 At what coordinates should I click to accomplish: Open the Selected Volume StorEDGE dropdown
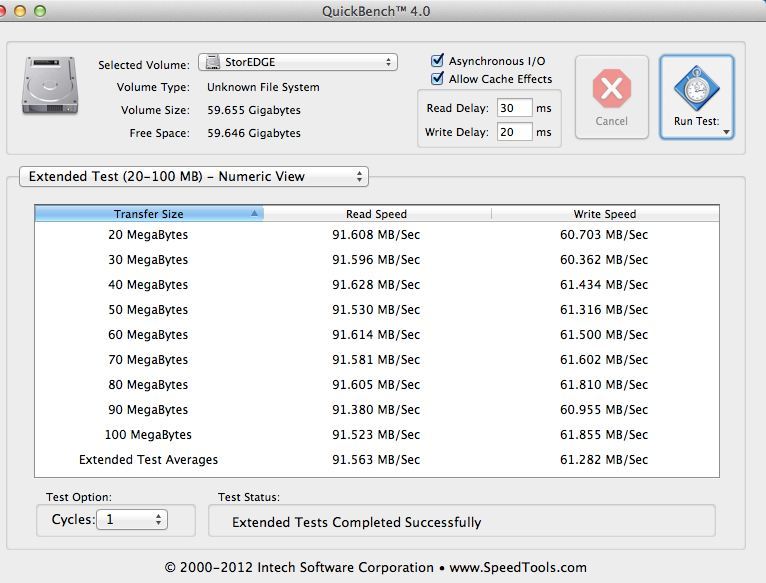298,63
